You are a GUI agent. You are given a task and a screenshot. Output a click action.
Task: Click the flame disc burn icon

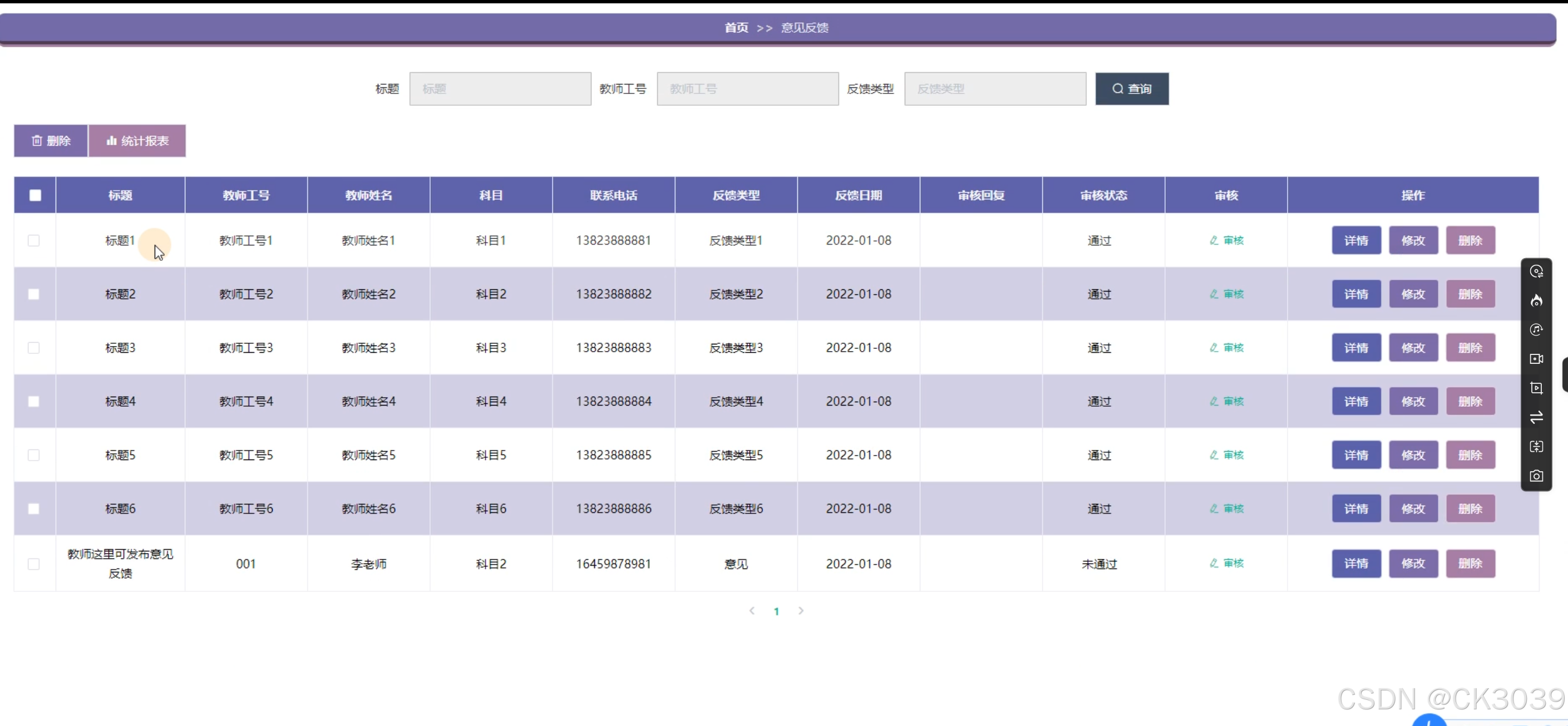click(1536, 300)
